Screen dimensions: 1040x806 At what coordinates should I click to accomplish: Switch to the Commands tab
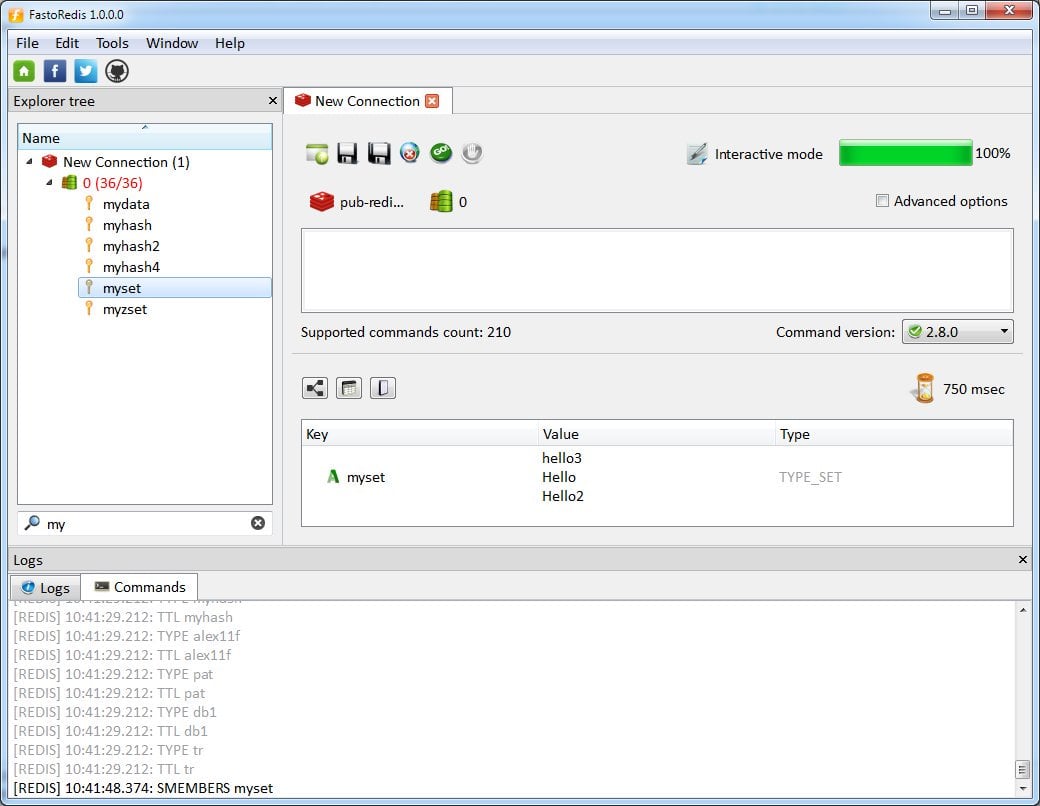click(x=139, y=587)
